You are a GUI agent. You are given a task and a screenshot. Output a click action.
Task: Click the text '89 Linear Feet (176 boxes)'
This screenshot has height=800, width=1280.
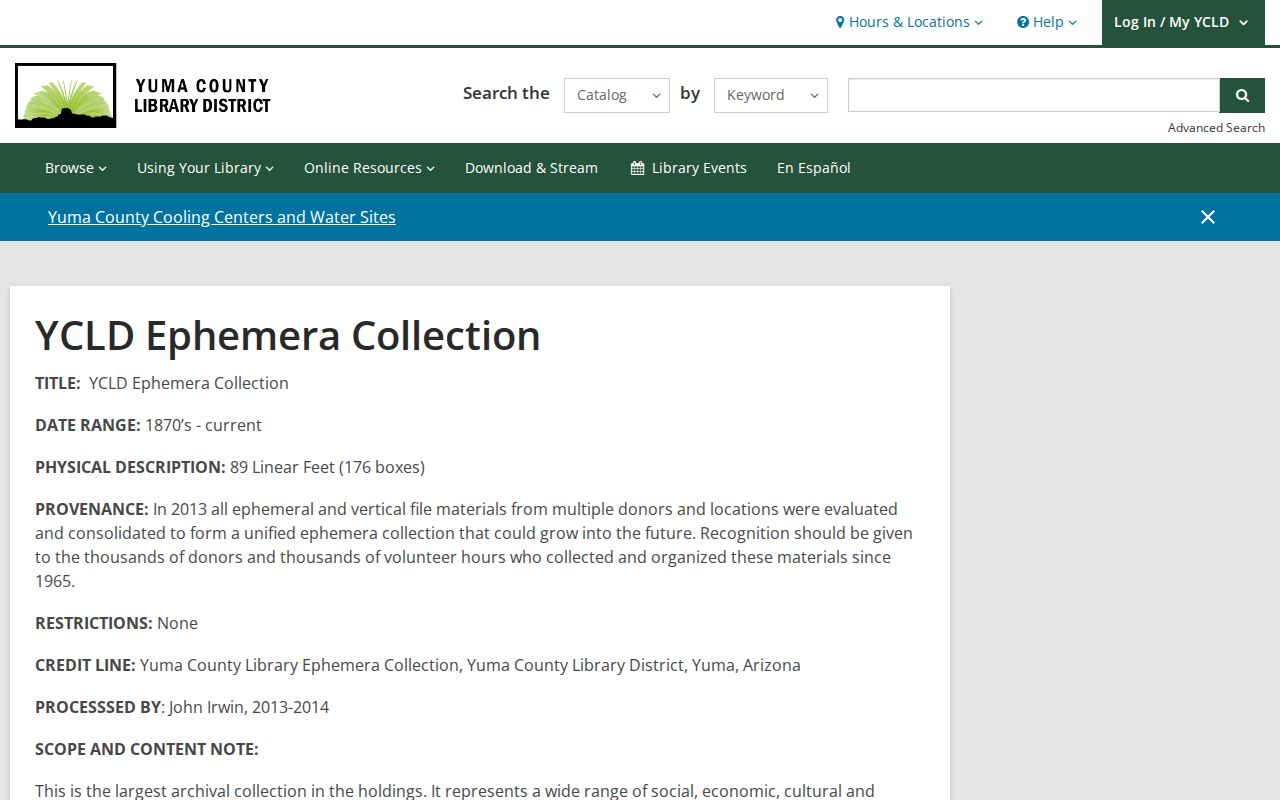(x=327, y=467)
